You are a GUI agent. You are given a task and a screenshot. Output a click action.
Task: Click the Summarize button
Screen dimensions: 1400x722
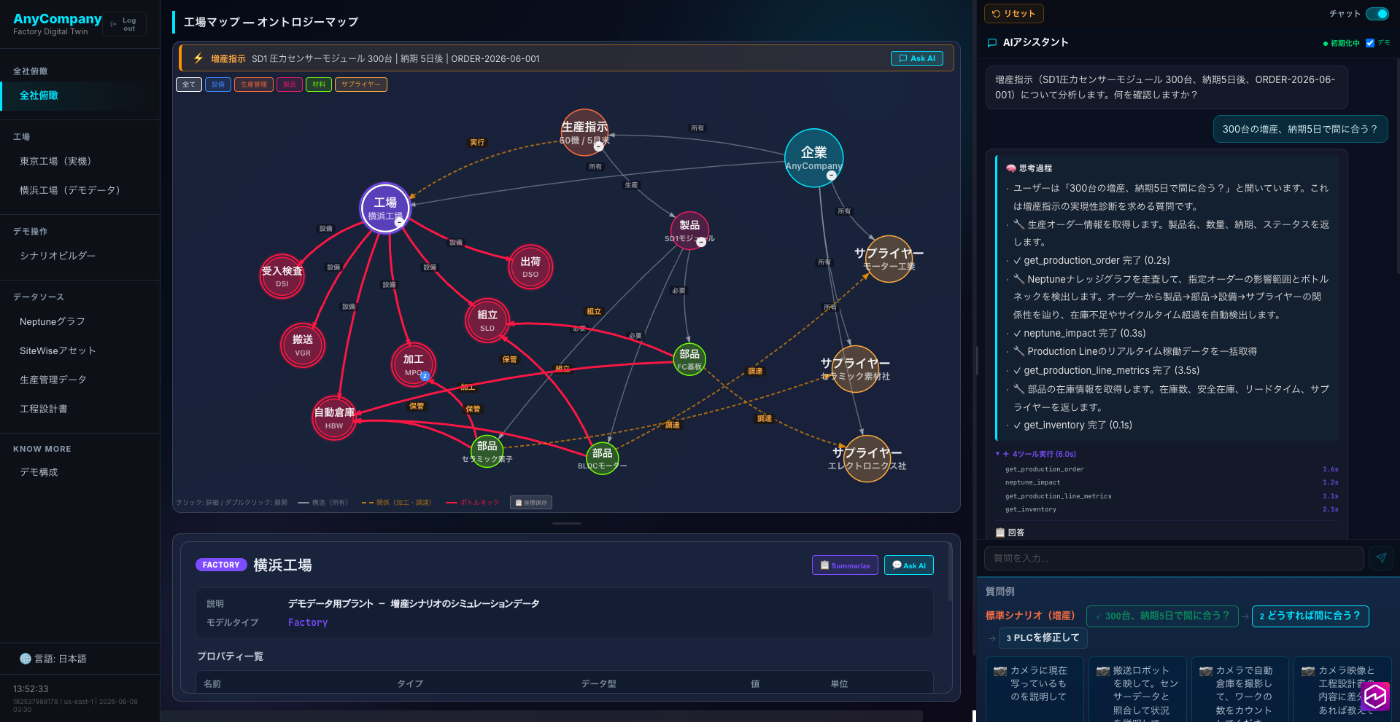click(x=845, y=565)
